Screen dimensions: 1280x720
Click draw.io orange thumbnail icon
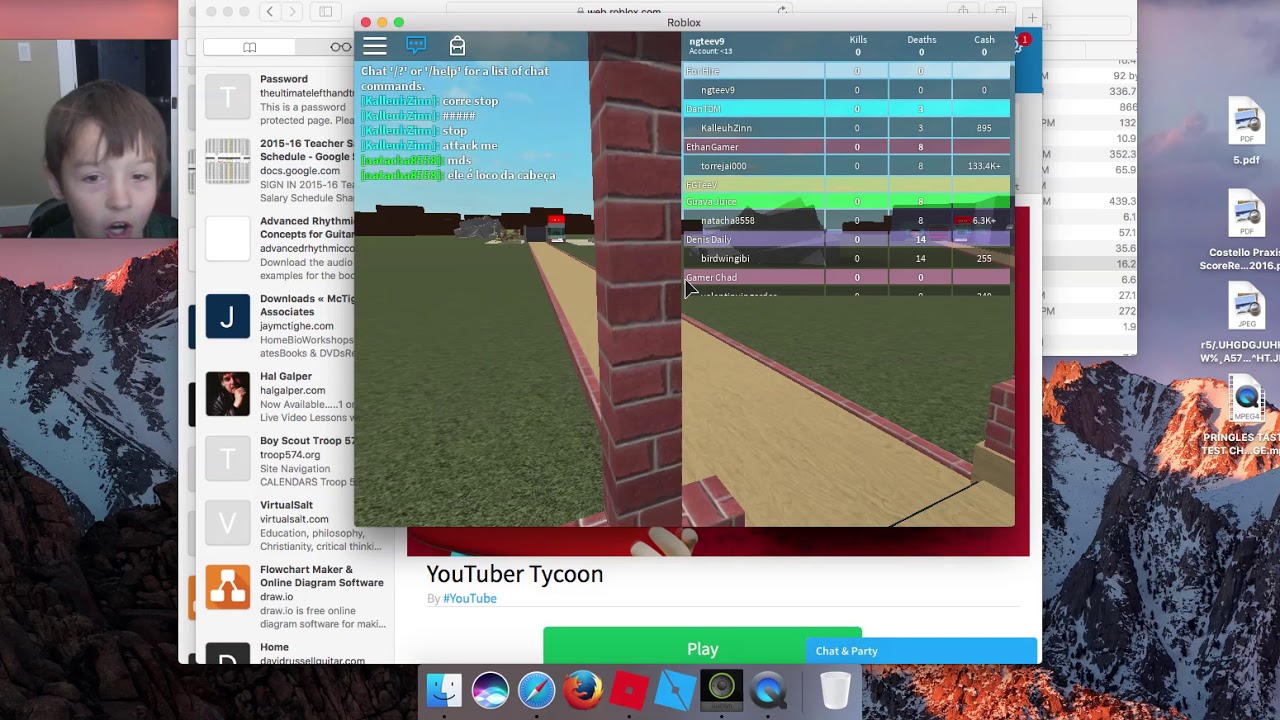click(228, 587)
